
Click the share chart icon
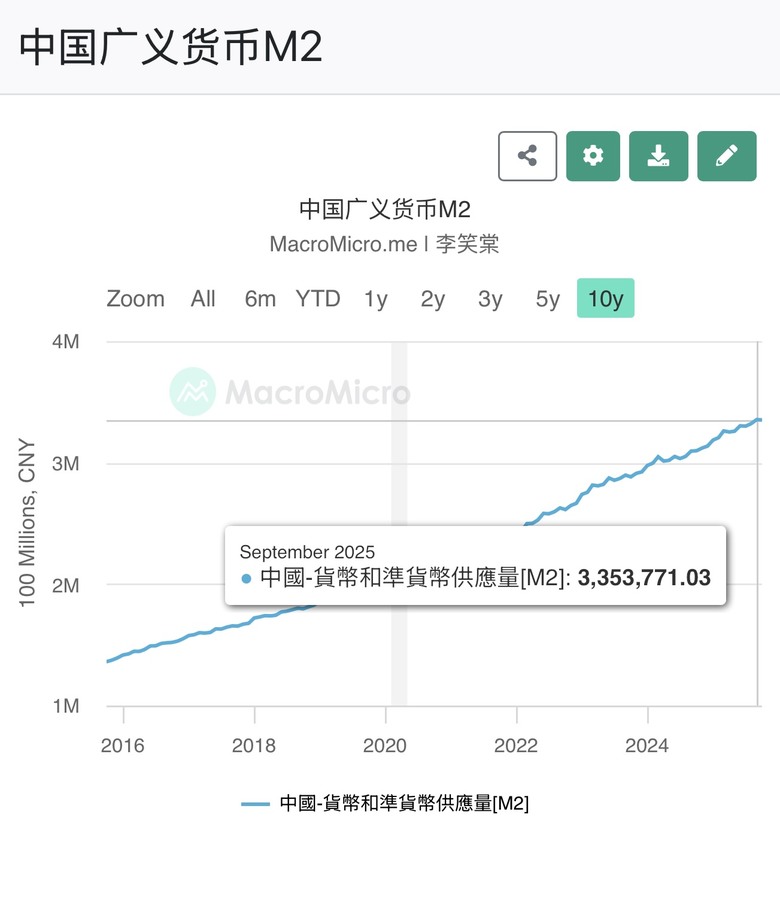pos(527,156)
